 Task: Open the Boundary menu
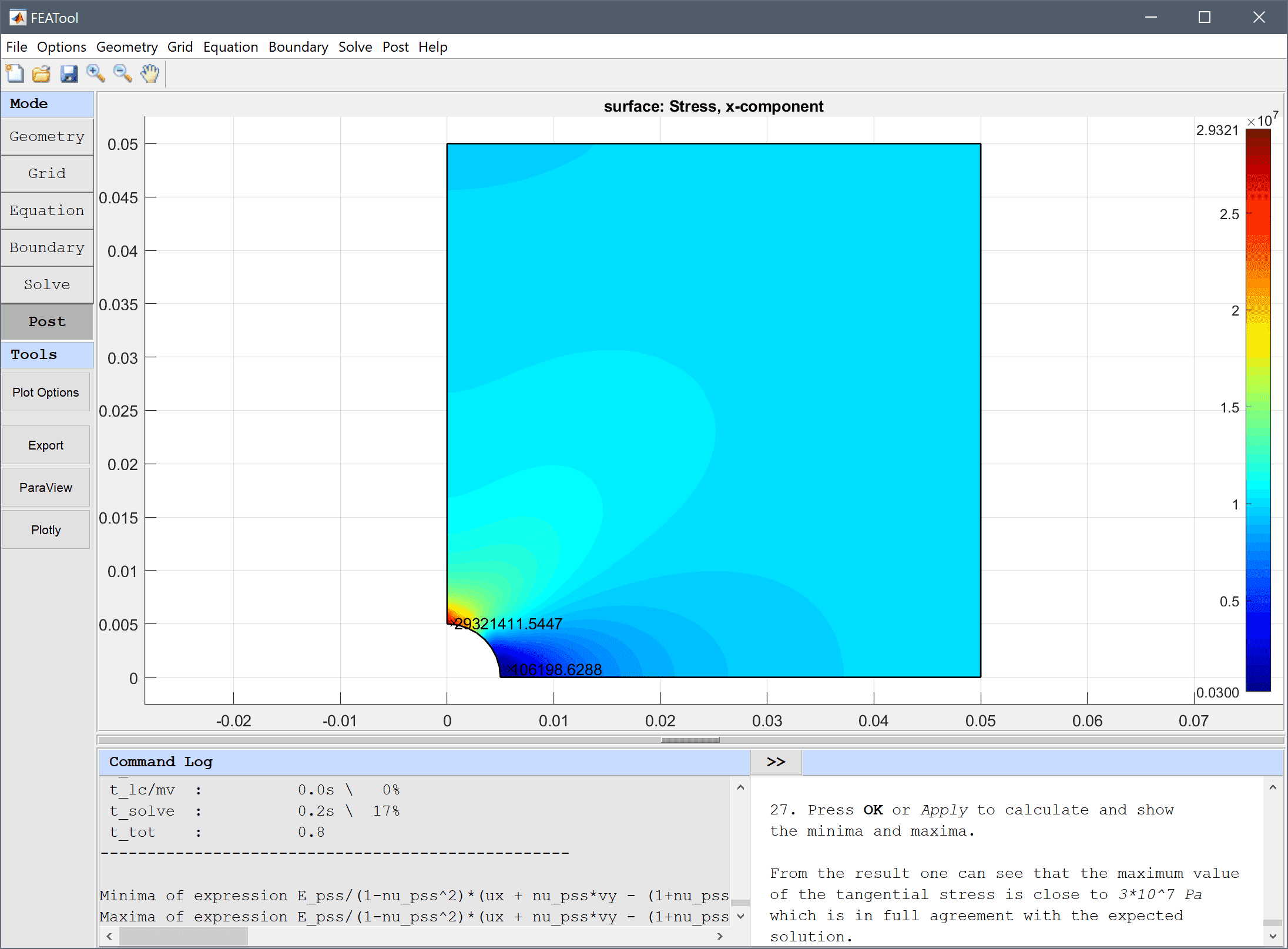point(298,47)
